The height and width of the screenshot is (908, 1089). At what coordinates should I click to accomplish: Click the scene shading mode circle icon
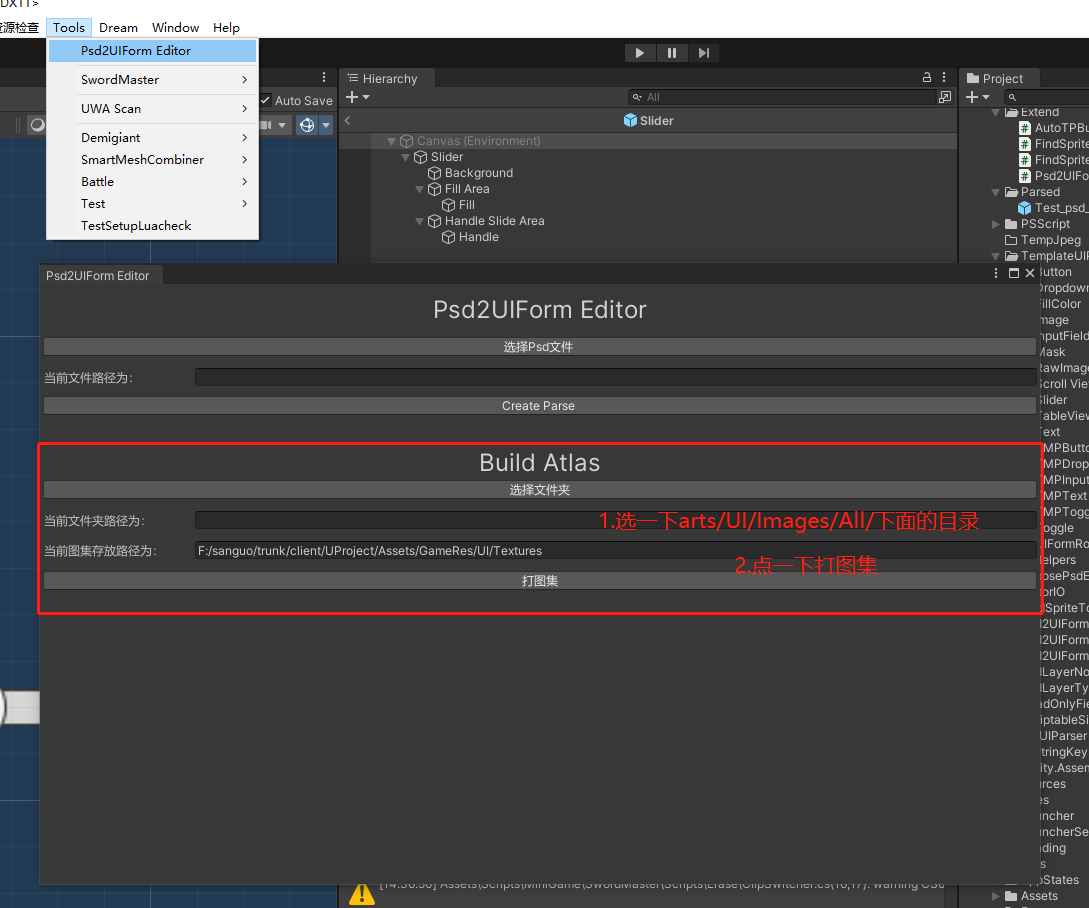(38, 124)
